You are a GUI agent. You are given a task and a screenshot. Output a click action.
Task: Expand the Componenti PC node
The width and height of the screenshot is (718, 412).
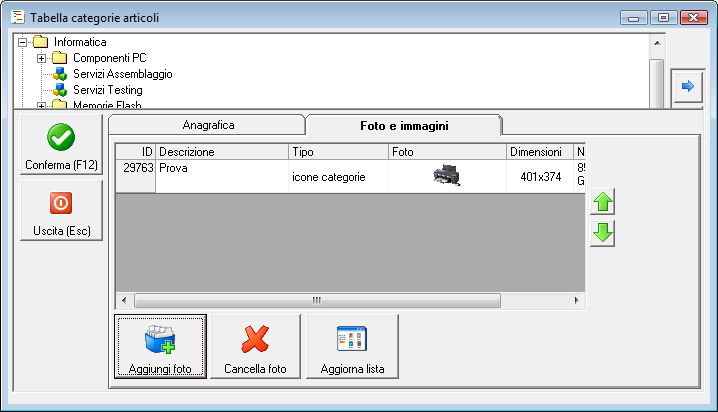pos(41,59)
